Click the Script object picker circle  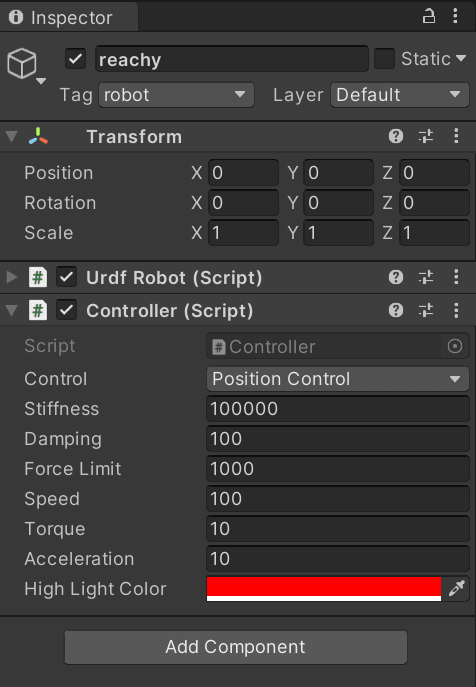click(x=455, y=347)
